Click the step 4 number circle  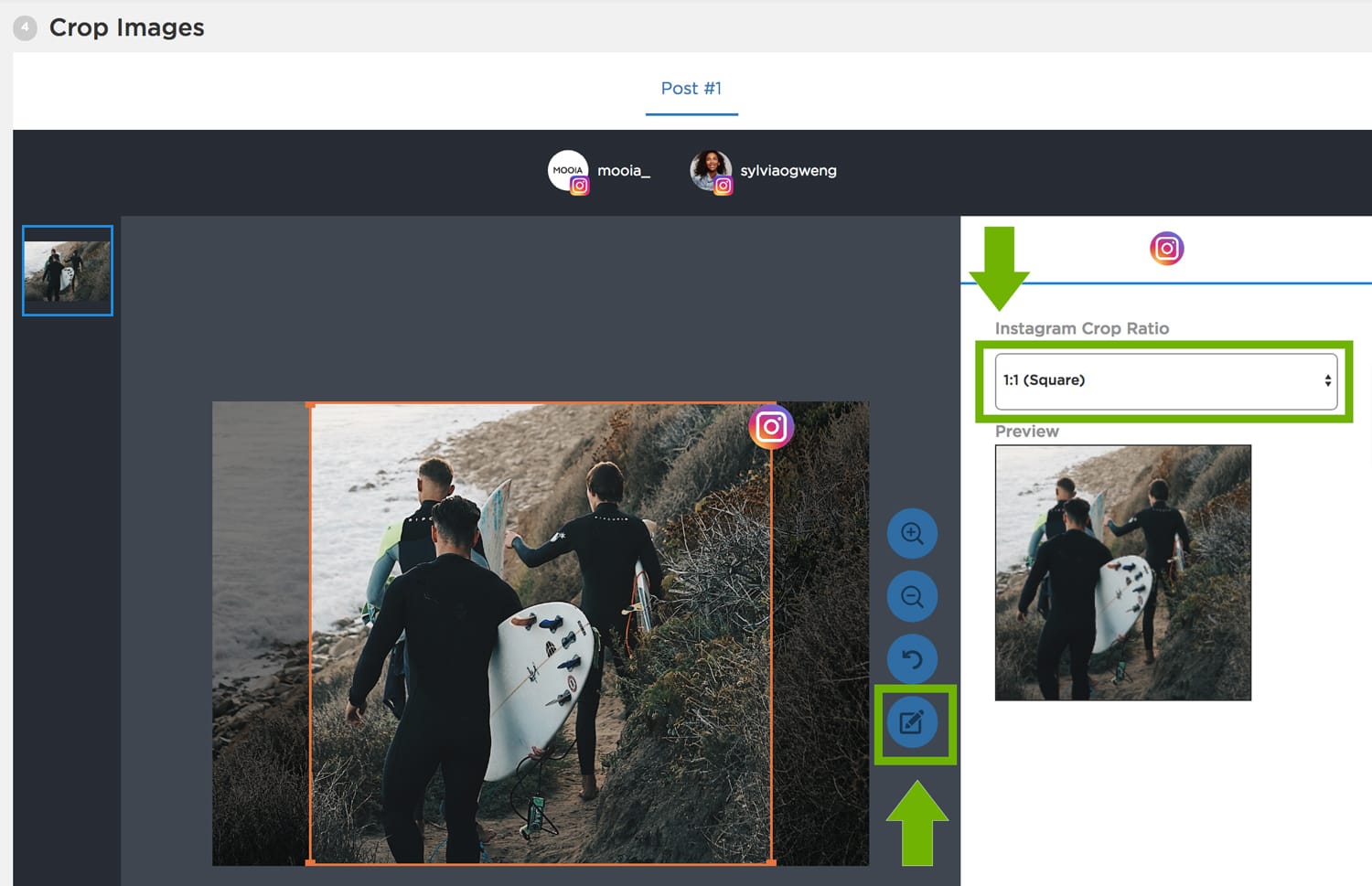(25, 28)
